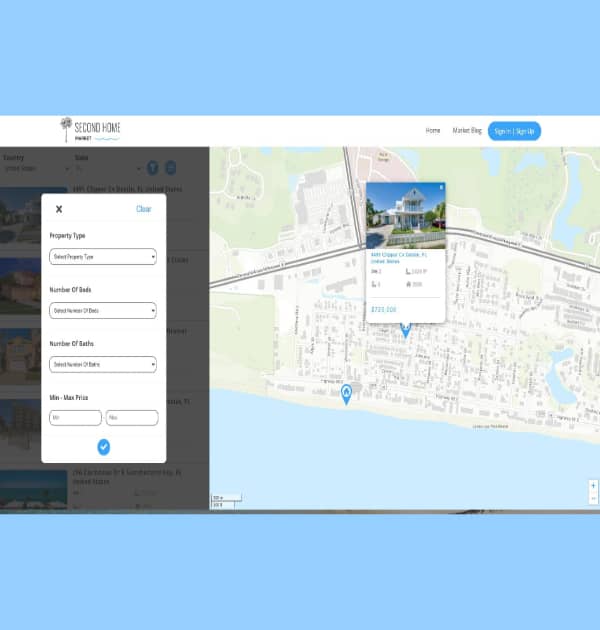Image resolution: width=600 pixels, height=630 pixels.
Task: Zoom in the map with plus button
Action: pos(594,485)
